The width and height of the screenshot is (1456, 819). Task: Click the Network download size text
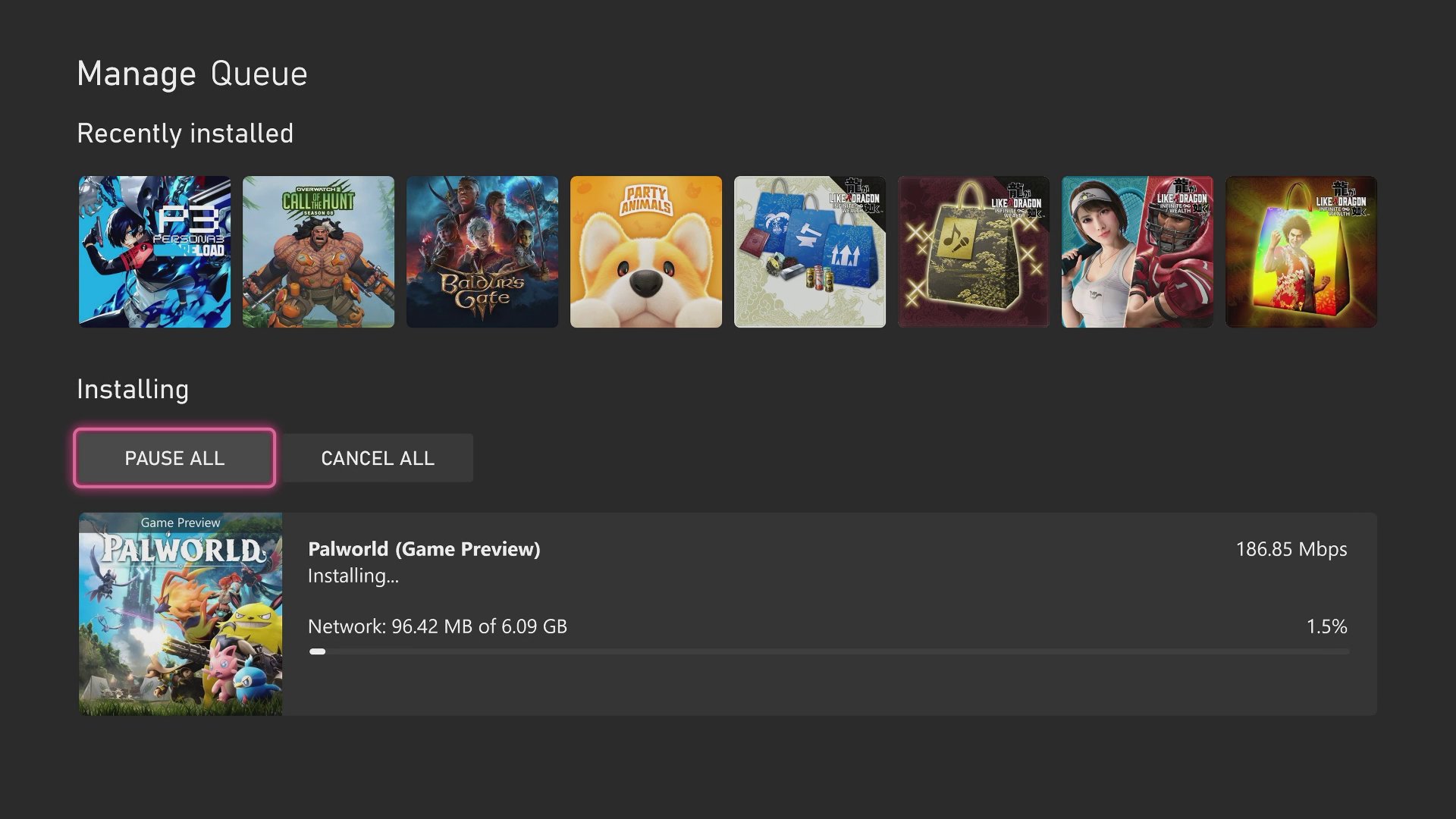point(437,626)
